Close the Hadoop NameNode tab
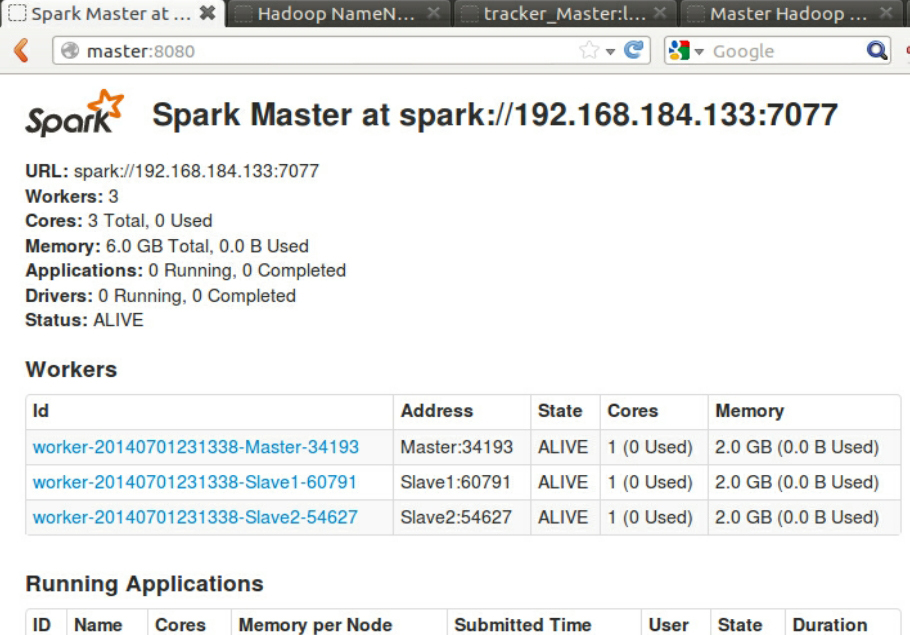This screenshot has width=910, height=635. click(433, 14)
